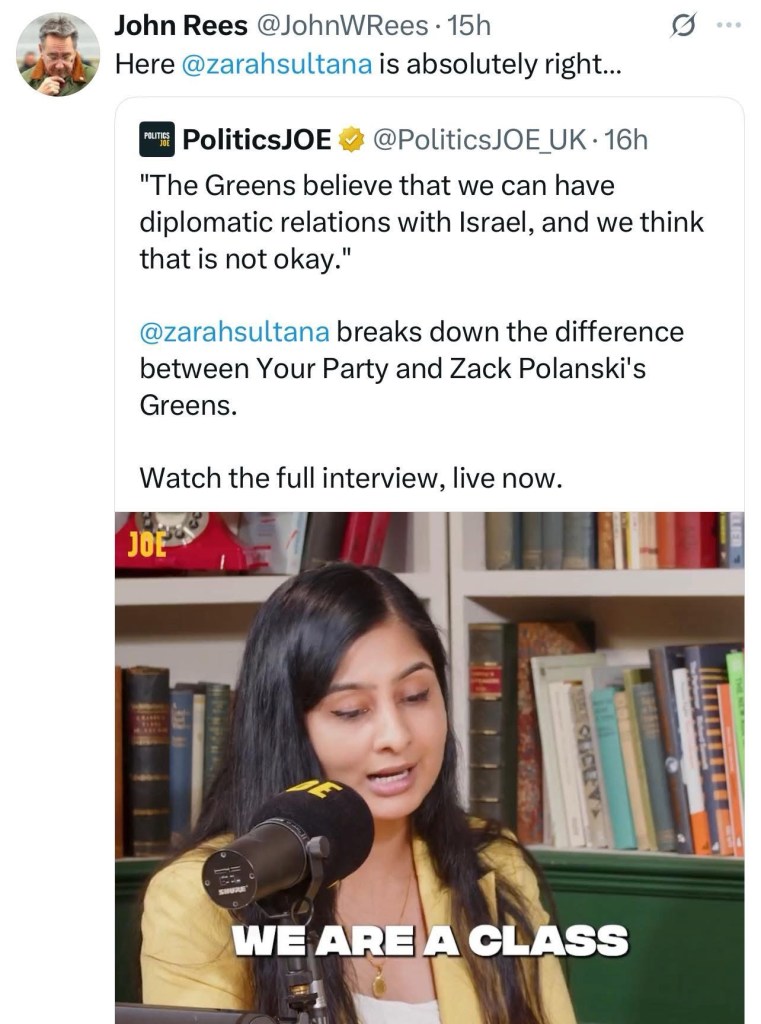Click "Watch the full interview, live now."

point(351,478)
